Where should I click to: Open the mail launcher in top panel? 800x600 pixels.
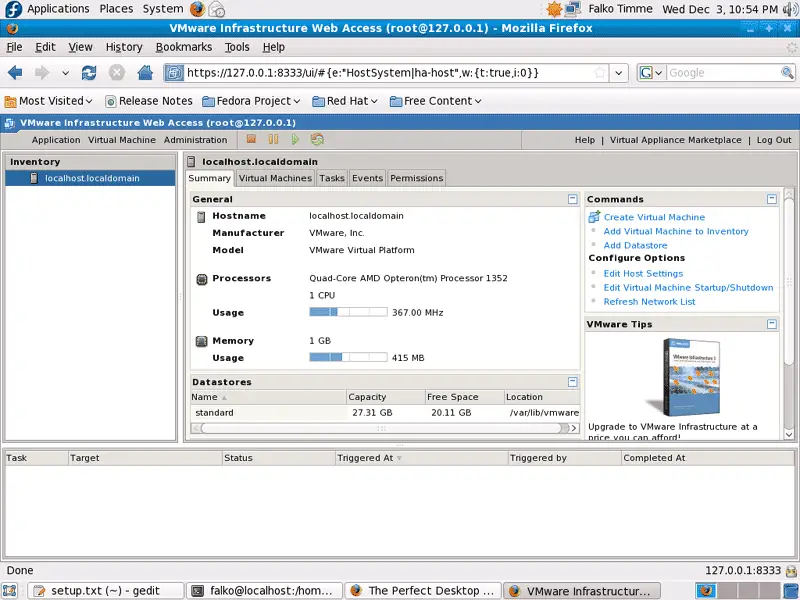pyautogui.click(x=216, y=9)
